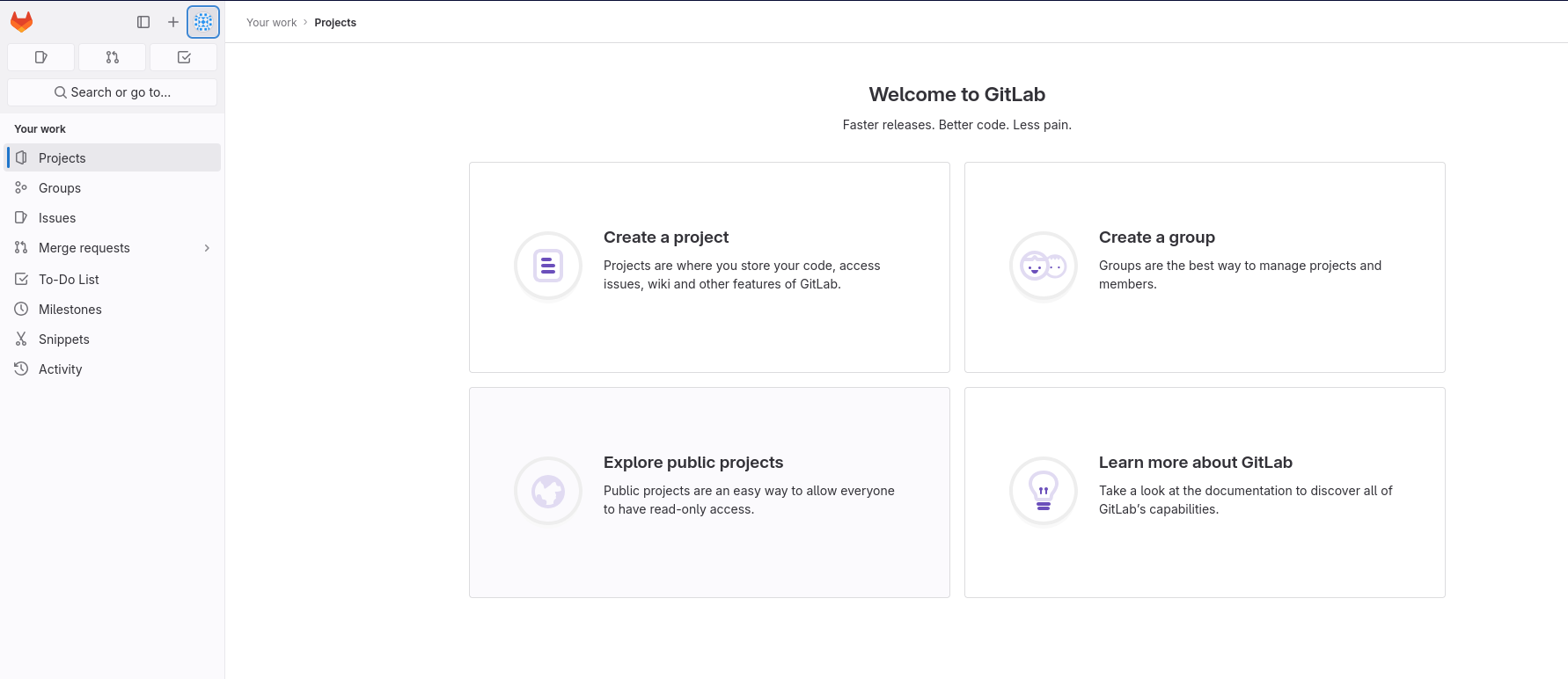Click Learn more about GitLab heading
The height and width of the screenshot is (679, 1568).
point(1196,463)
